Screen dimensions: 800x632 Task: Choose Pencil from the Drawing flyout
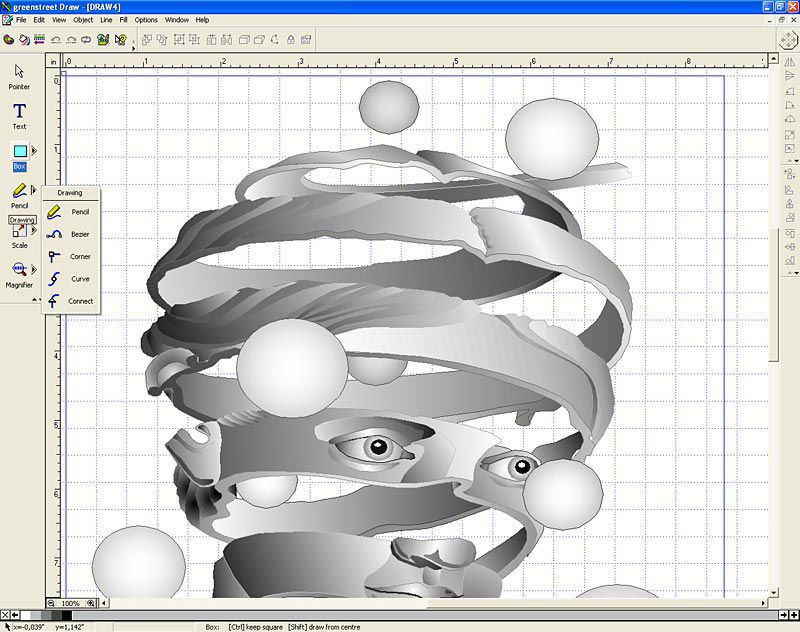click(70, 212)
